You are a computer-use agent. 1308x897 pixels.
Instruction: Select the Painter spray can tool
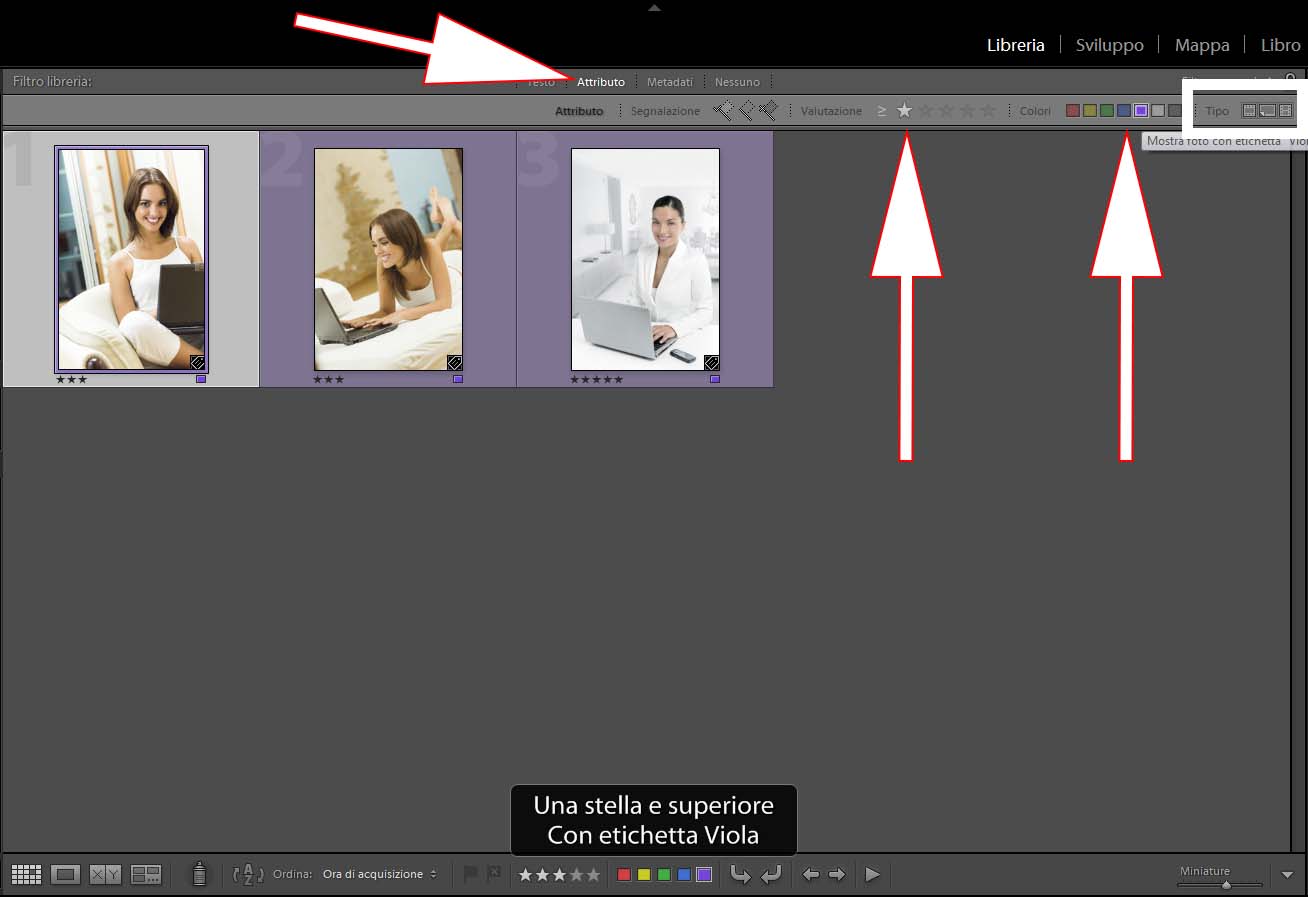click(x=199, y=874)
